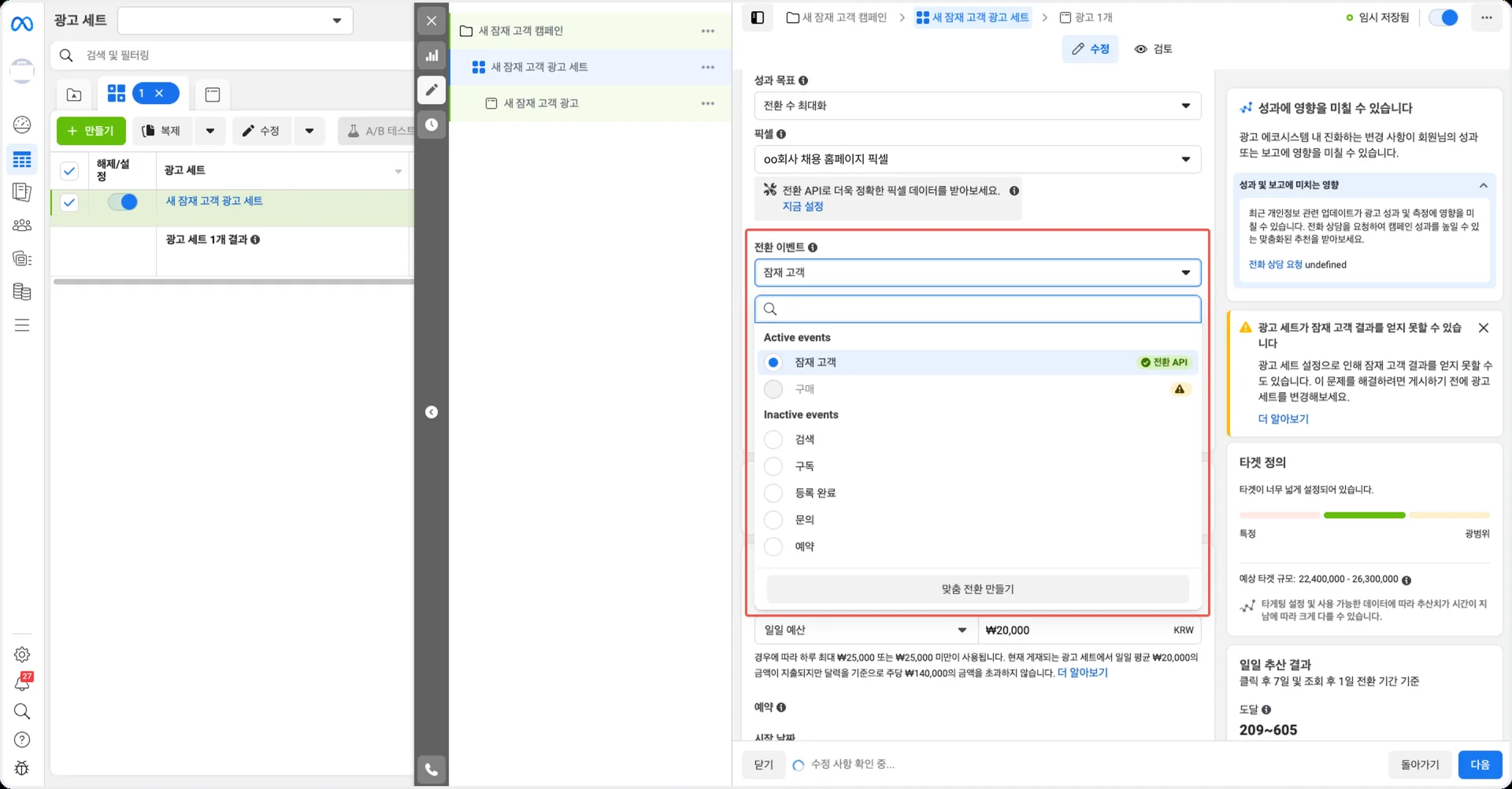Image resolution: width=1512 pixels, height=789 pixels.
Task: Click the info icon next to 전환 이벤트
Action: click(813, 247)
